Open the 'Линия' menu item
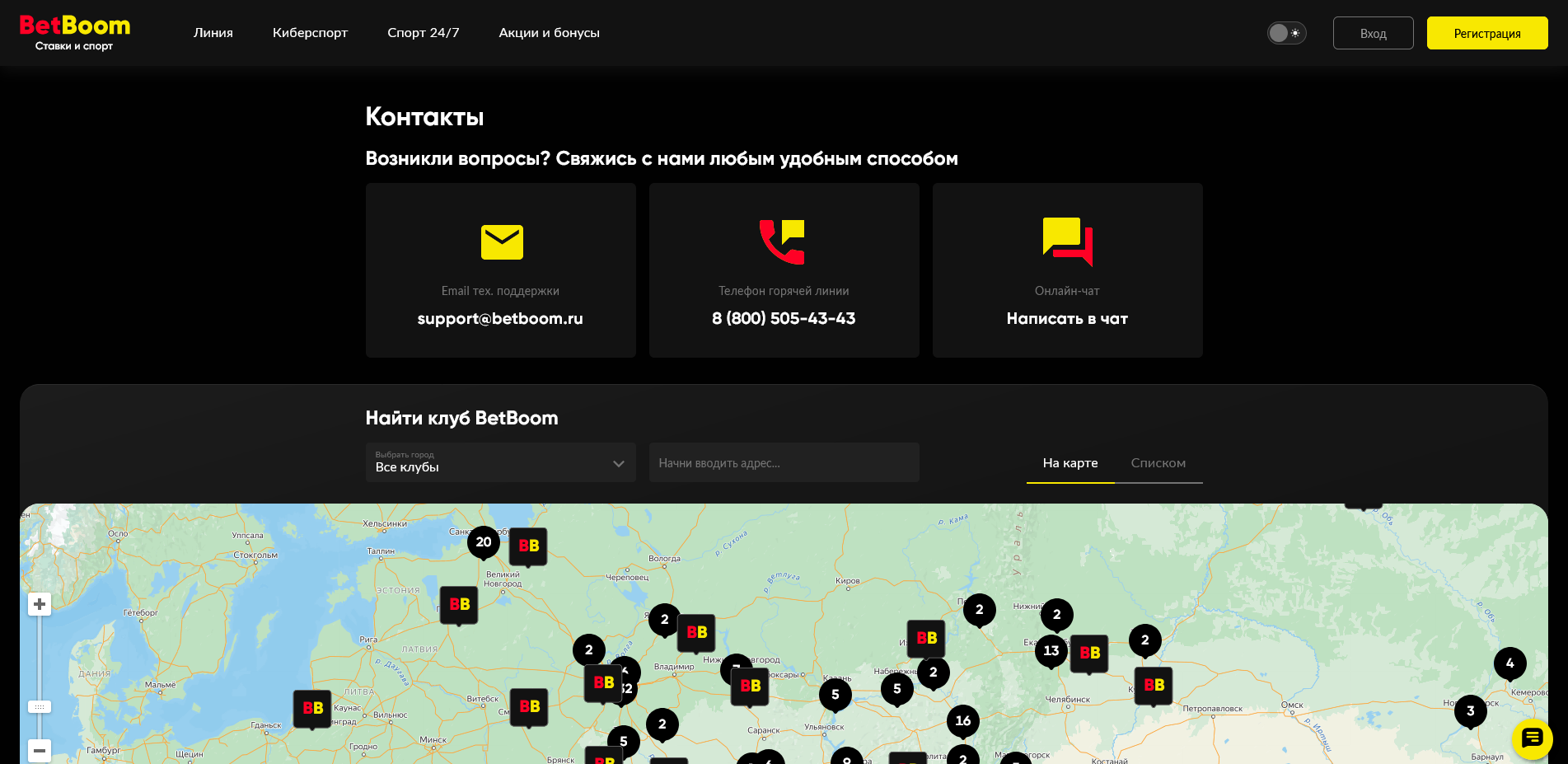 [213, 33]
